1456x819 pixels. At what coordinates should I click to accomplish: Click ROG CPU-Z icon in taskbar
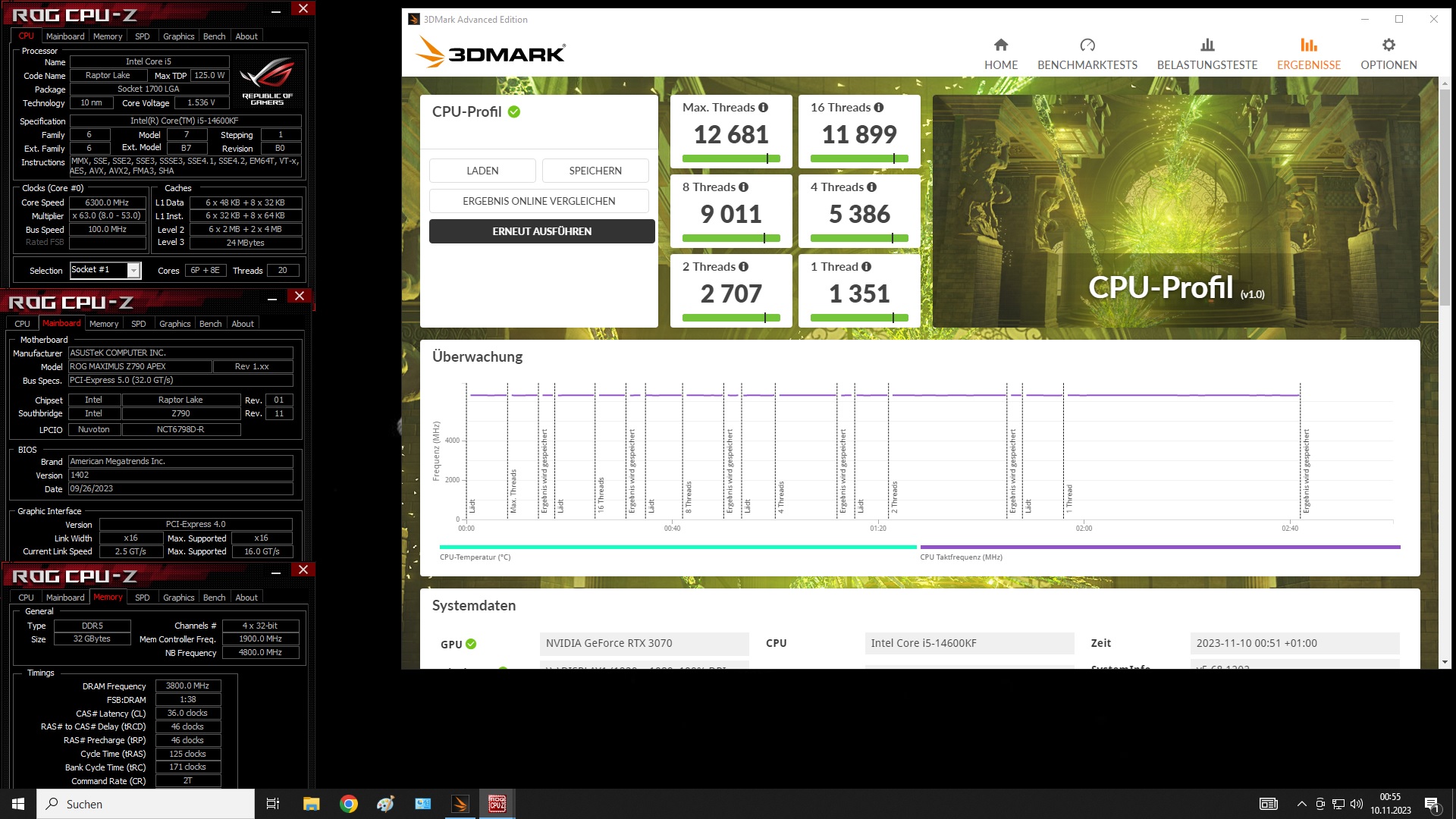497,804
